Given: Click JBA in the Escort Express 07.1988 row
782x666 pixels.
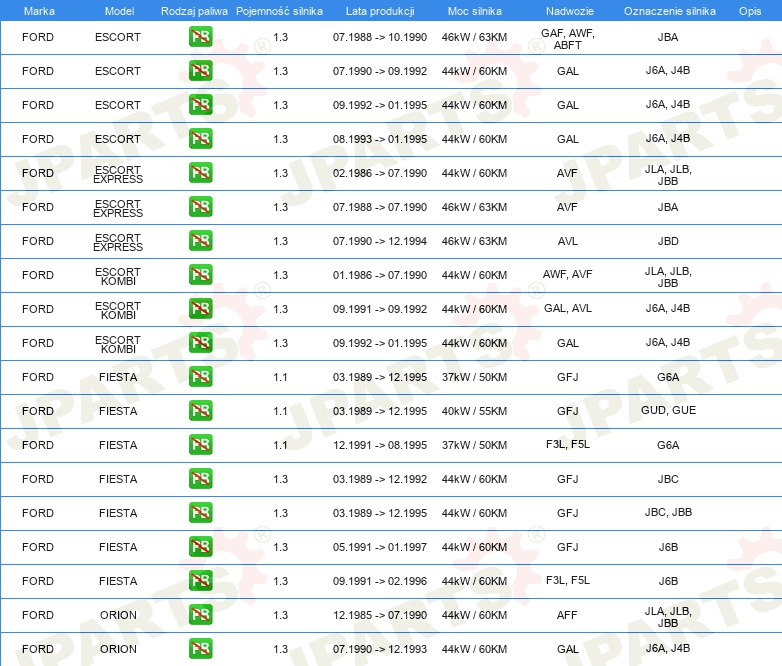Looking at the screenshot, I should coord(668,207).
